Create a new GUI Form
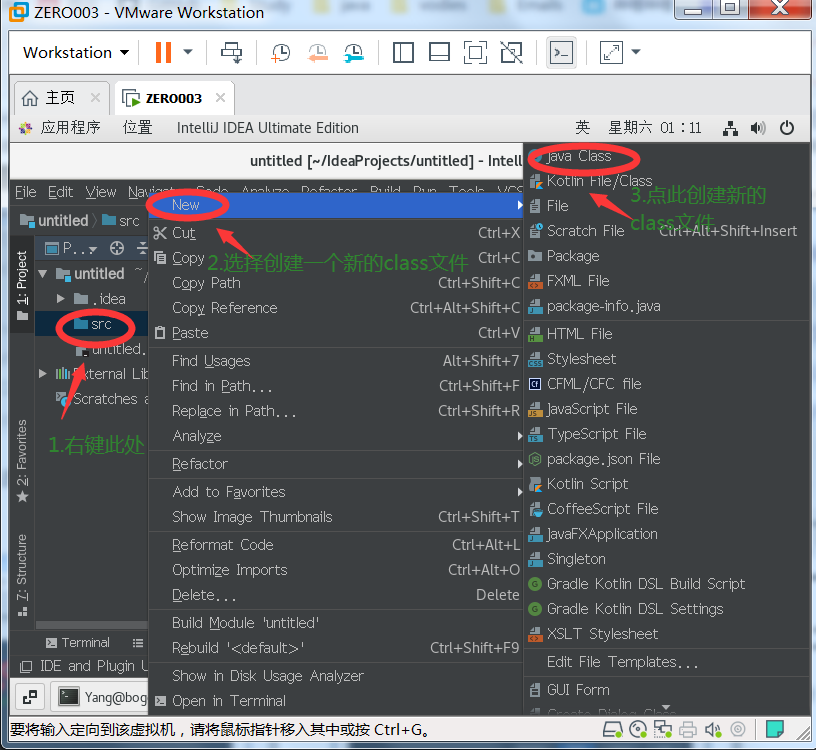This screenshot has width=816, height=750. 667,690
